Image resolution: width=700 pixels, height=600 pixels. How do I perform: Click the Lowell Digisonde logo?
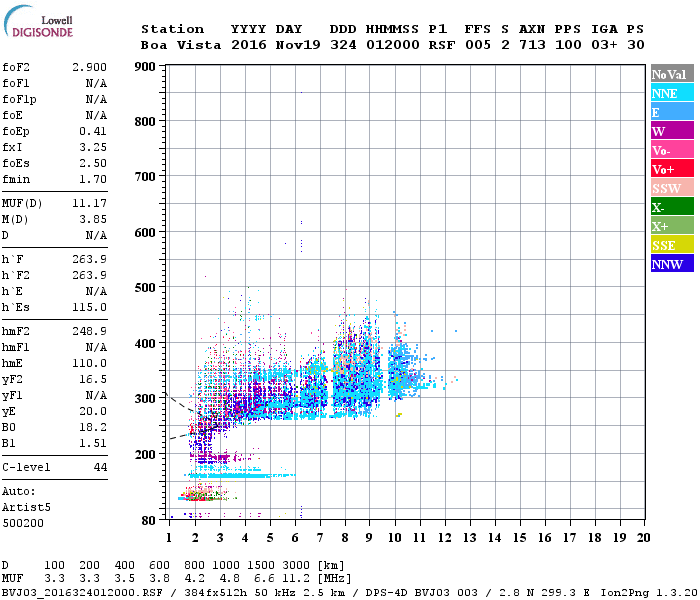click(x=38, y=21)
